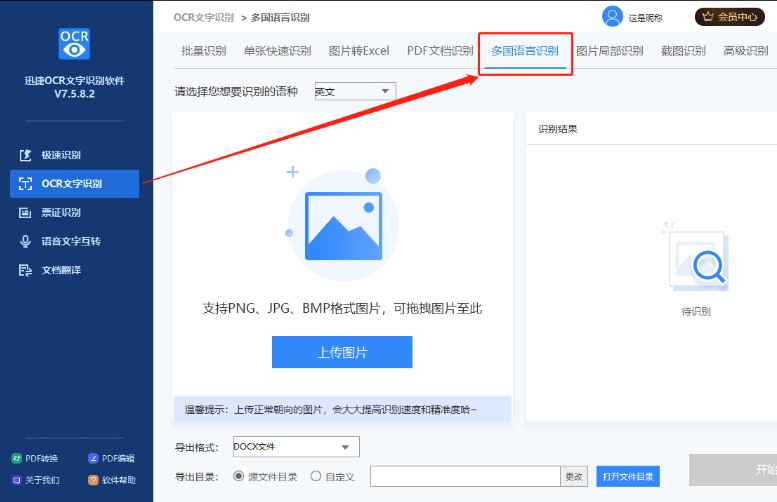Open the export format dropdown DOCX文件
Viewport: 777px width, 502px height.
click(296, 447)
